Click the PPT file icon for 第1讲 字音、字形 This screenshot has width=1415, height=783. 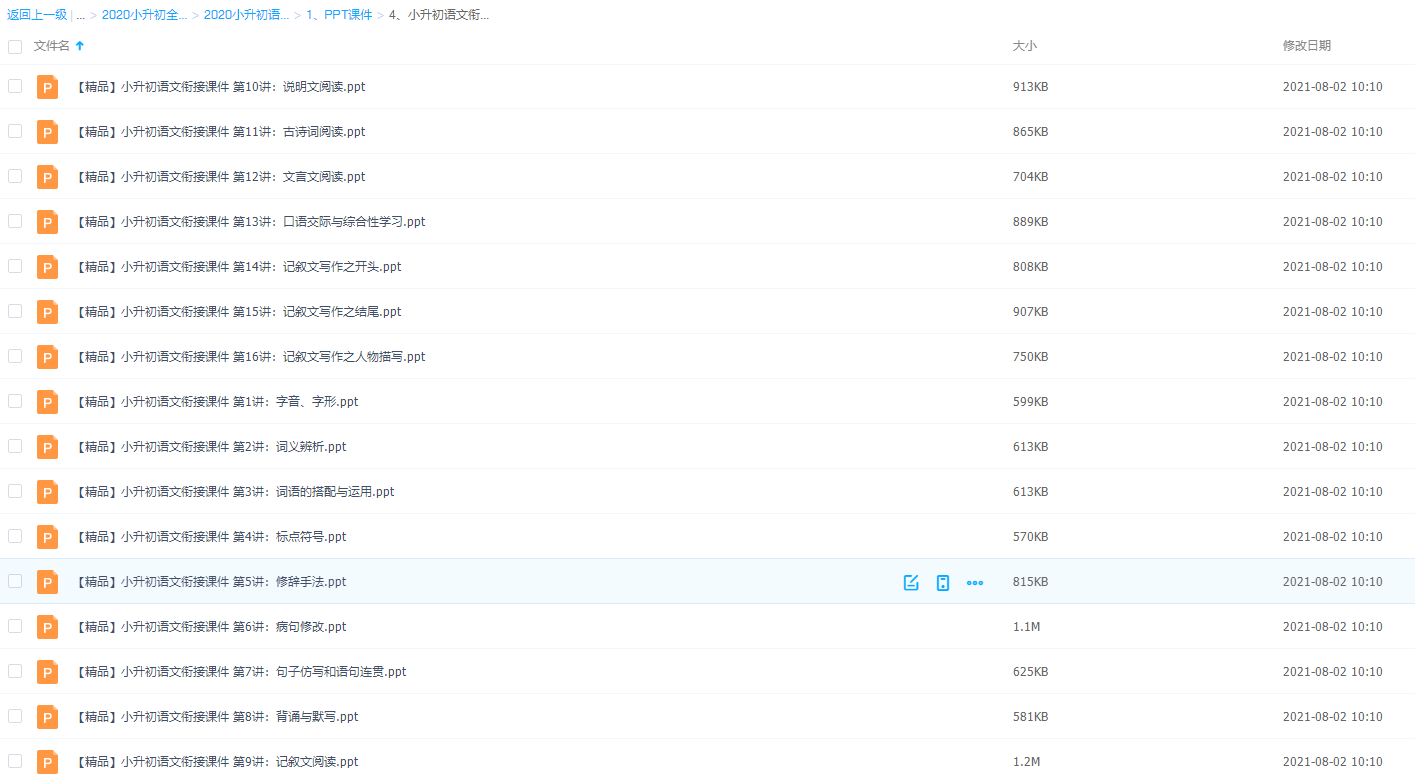pos(47,402)
